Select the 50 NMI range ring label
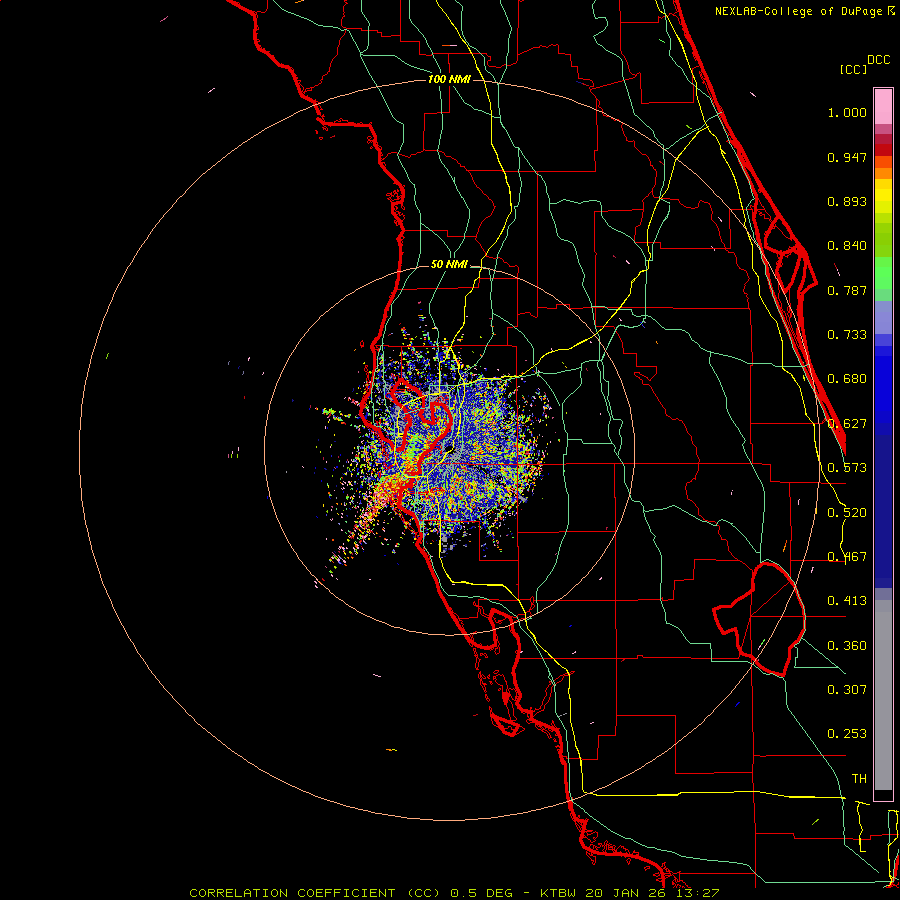900x900 pixels. pyautogui.click(x=449, y=264)
